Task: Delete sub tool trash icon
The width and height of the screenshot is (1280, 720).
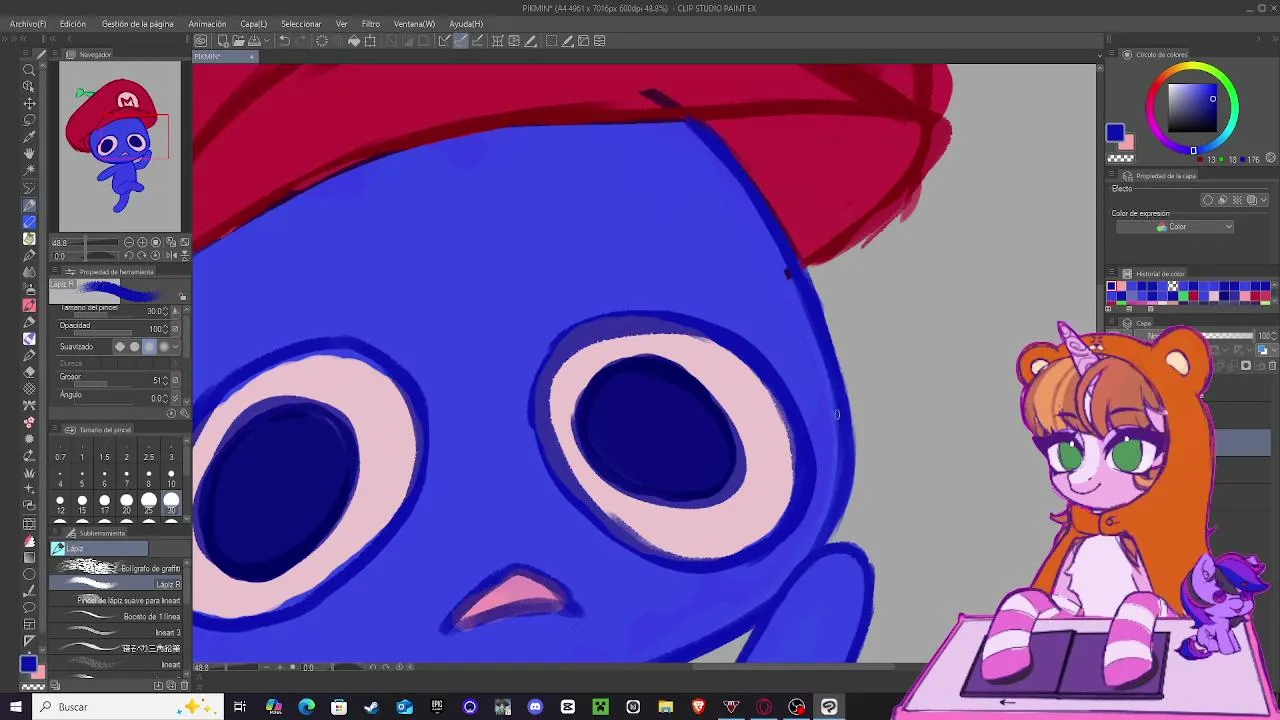Action: pyautogui.click(x=185, y=686)
